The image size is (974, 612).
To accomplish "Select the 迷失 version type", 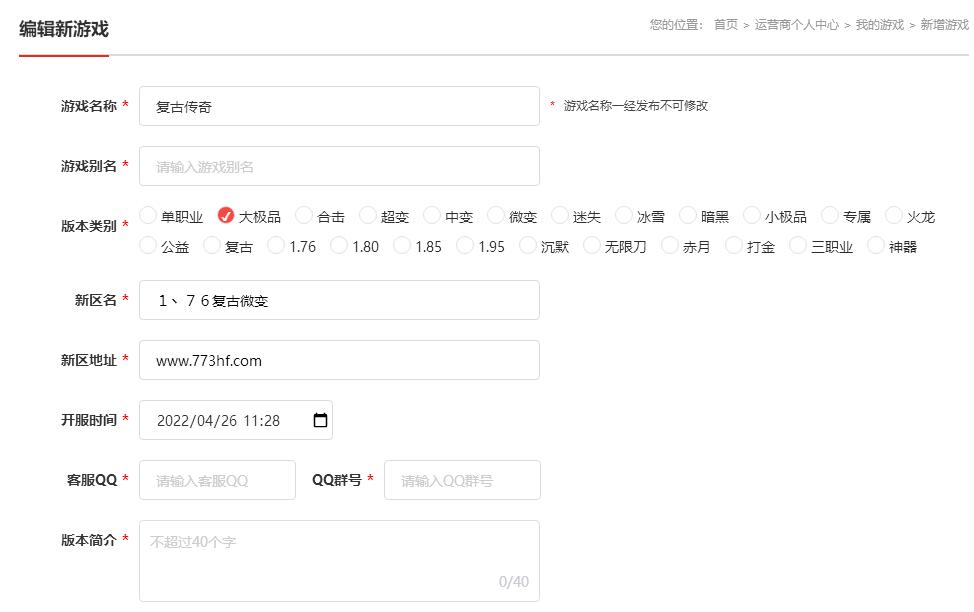I will click(x=557, y=214).
